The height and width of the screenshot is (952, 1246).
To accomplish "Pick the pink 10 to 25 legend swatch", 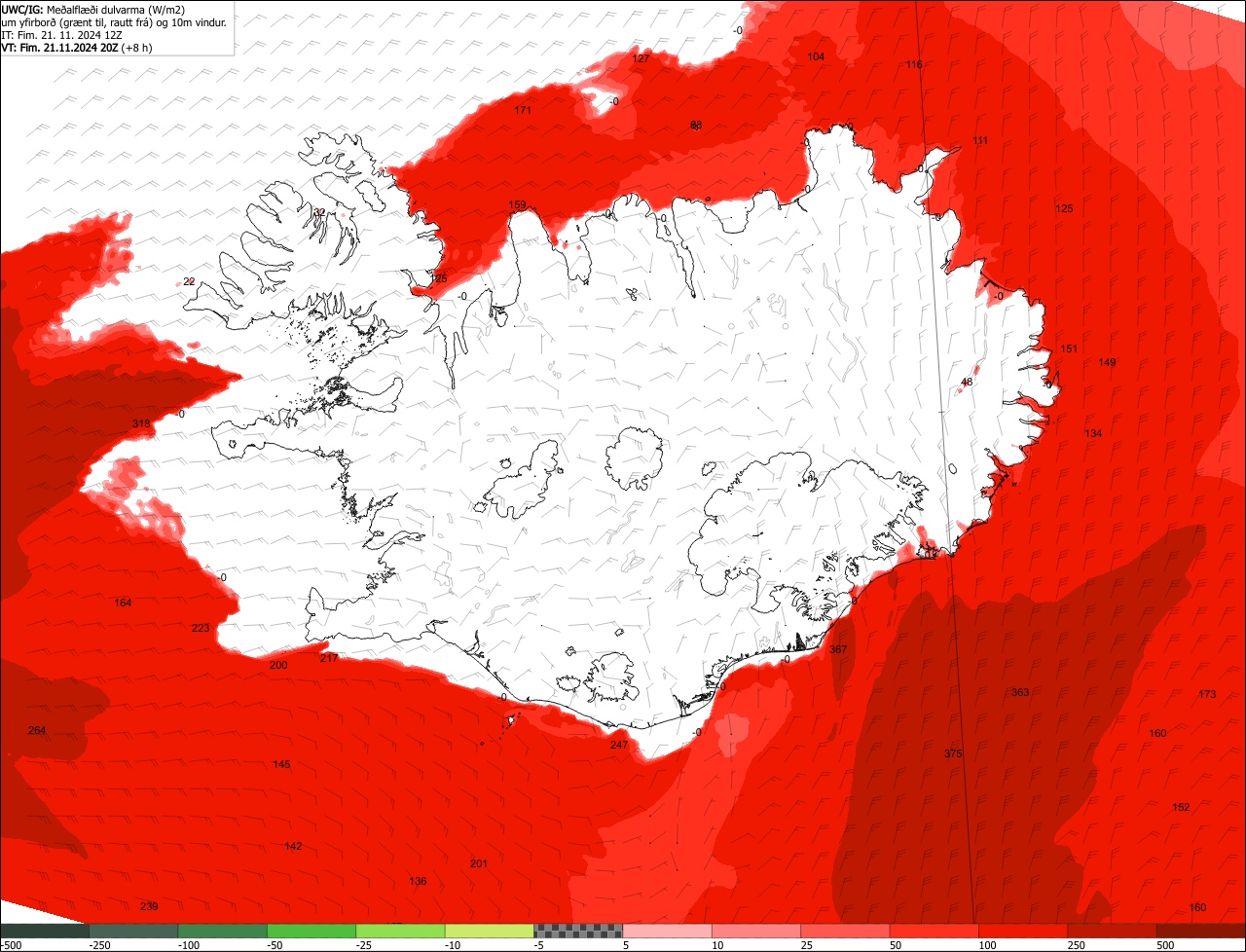I will [756, 930].
